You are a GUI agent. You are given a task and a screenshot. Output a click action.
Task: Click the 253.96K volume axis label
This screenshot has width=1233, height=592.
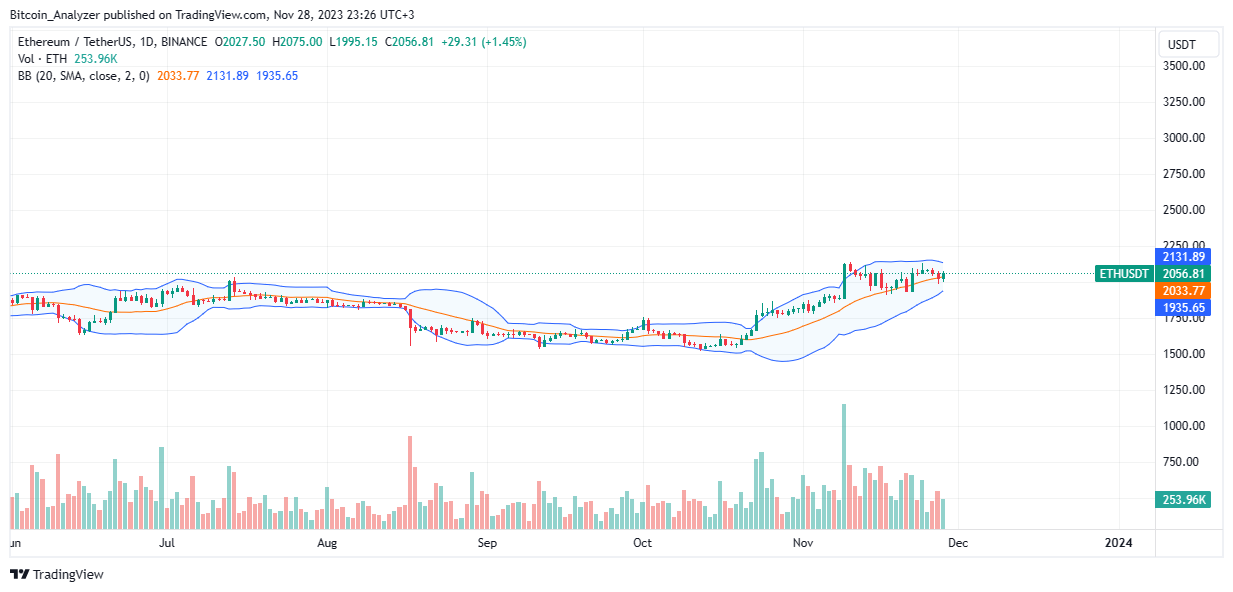pos(1183,500)
